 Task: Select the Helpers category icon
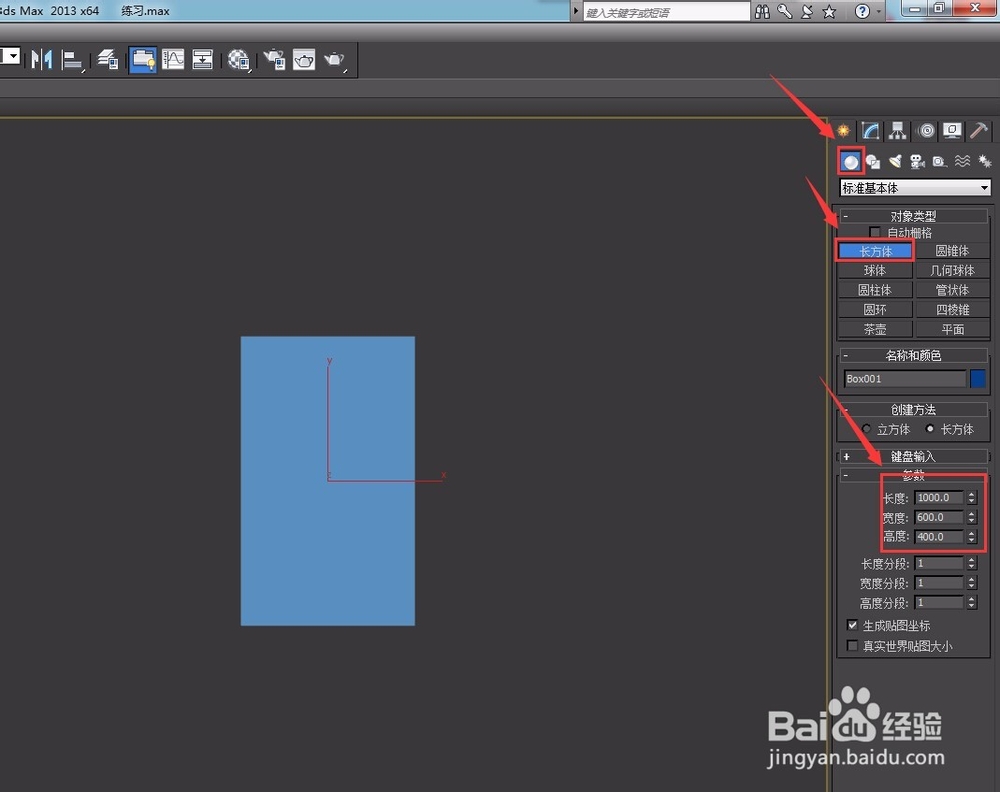[x=939, y=162]
